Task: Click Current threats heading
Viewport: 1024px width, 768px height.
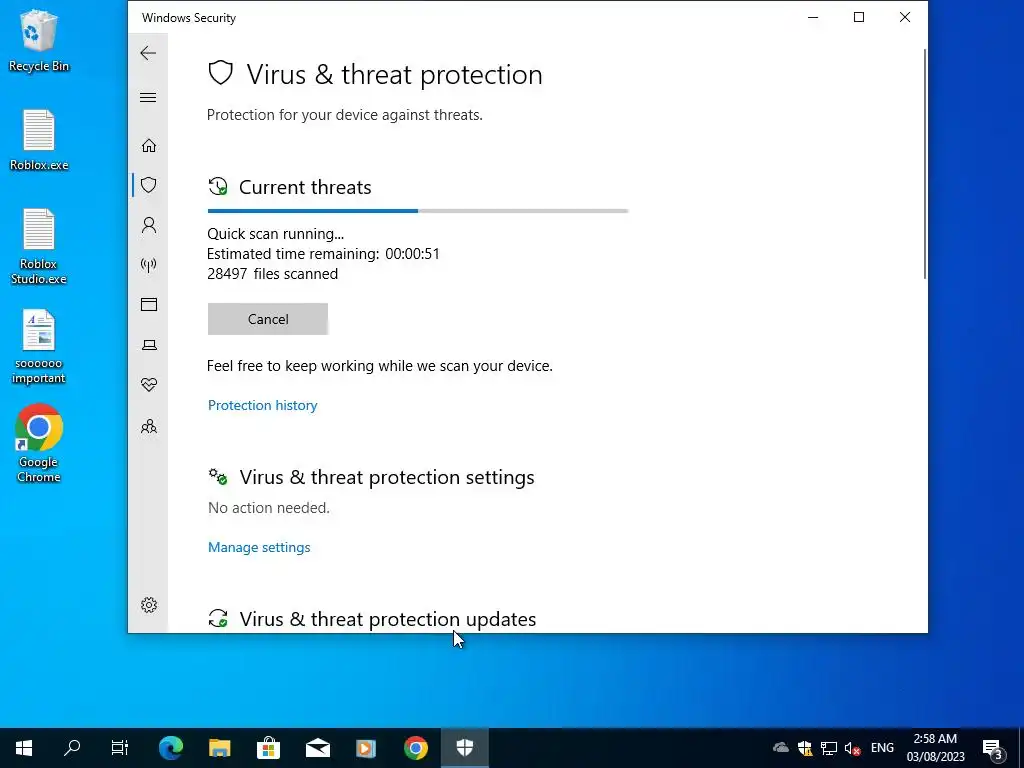Action: pyautogui.click(x=305, y=187)
